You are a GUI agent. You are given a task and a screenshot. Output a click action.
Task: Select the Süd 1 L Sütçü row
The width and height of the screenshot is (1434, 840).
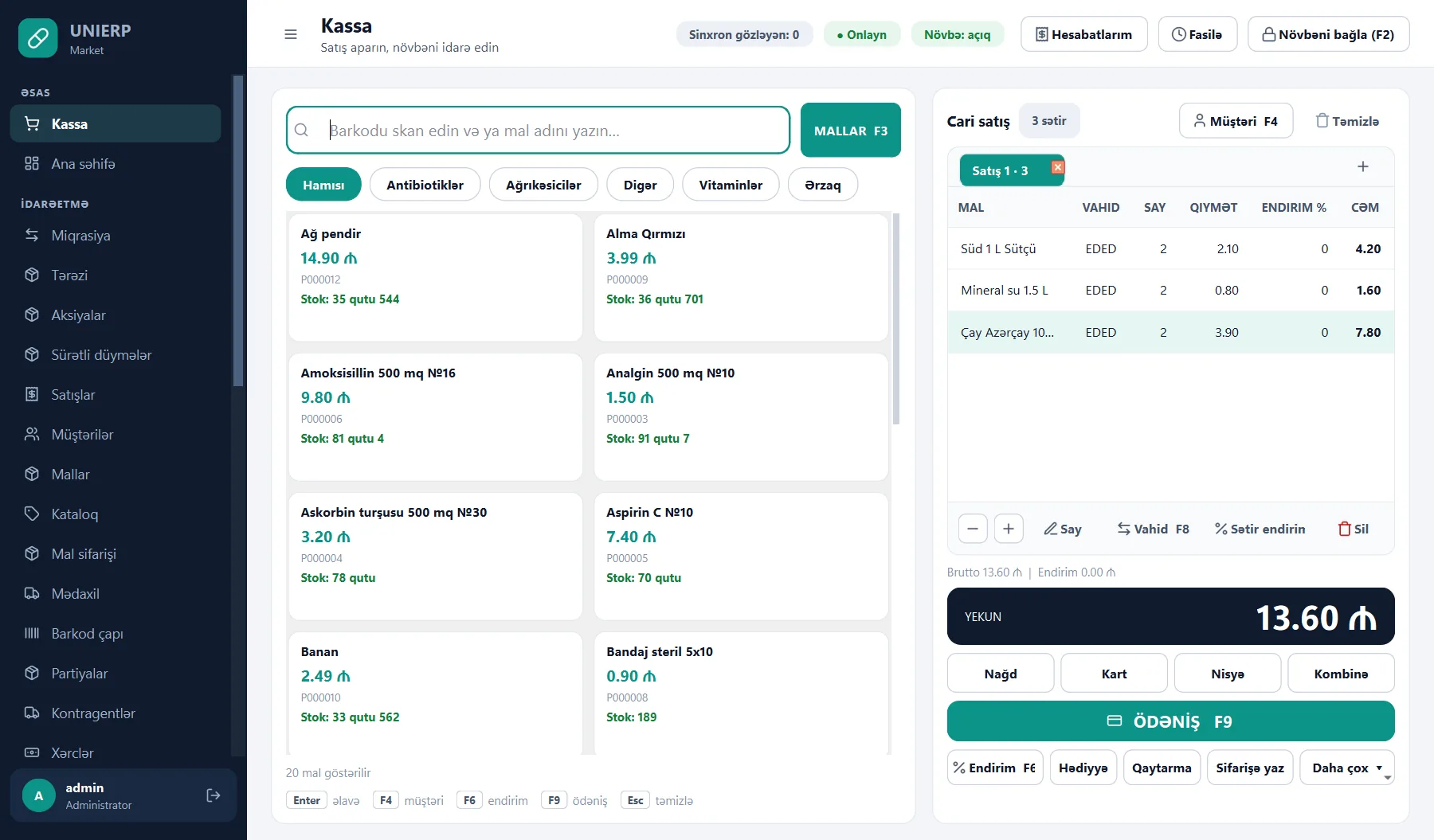coord(1170,248)
